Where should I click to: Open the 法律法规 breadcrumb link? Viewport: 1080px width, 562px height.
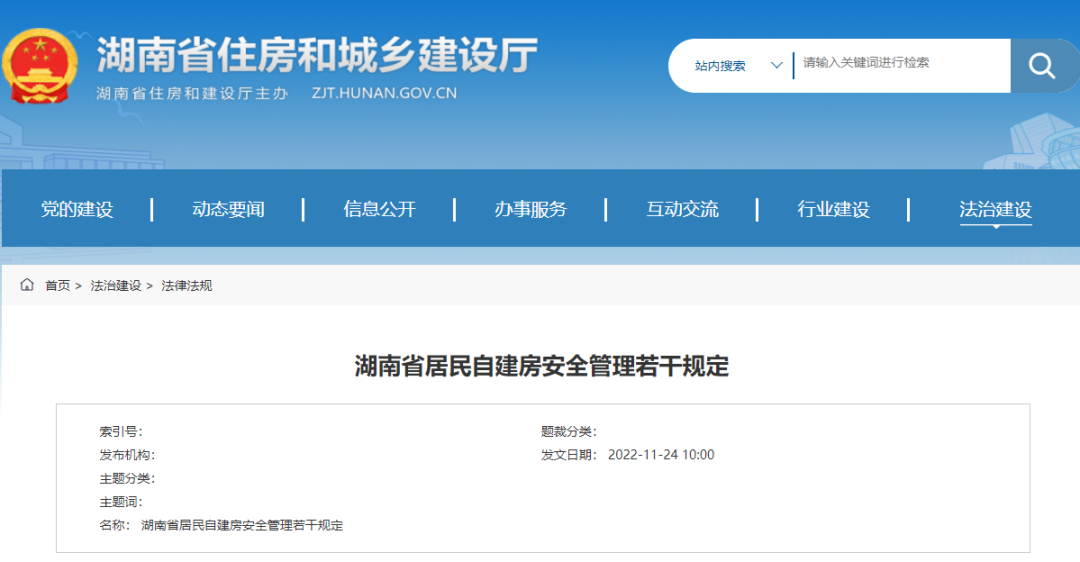pyautogui.click(x=187, y=286)
